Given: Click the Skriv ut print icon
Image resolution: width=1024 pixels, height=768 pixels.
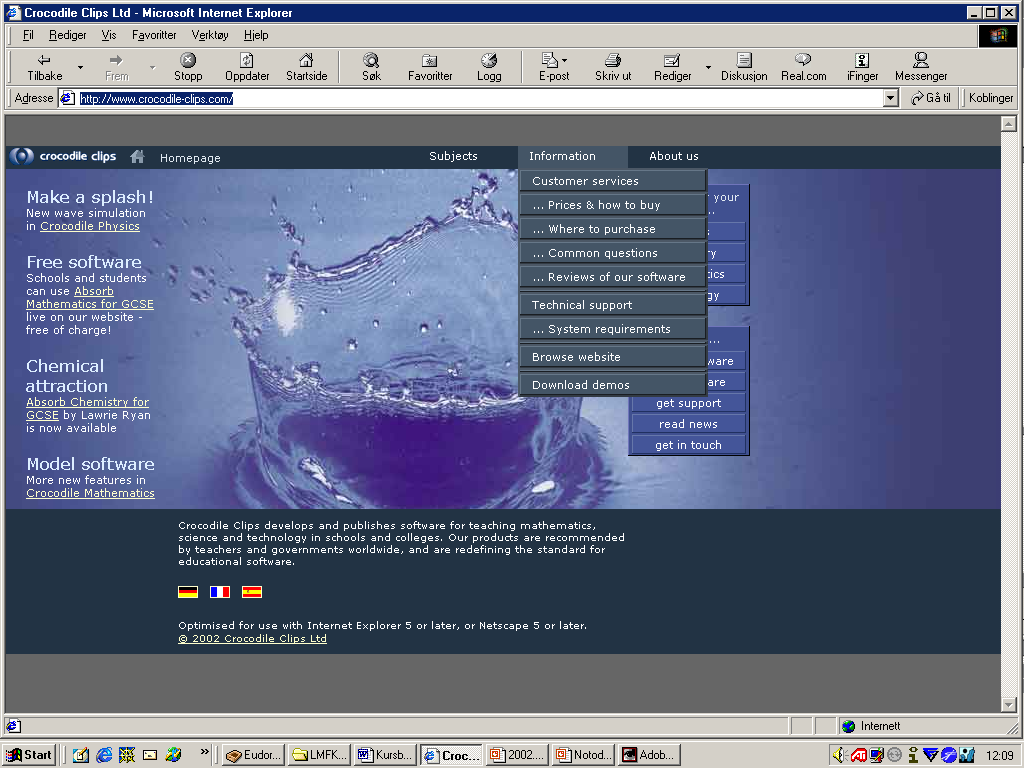Looking at the screenshot, I should pos(613,61).
